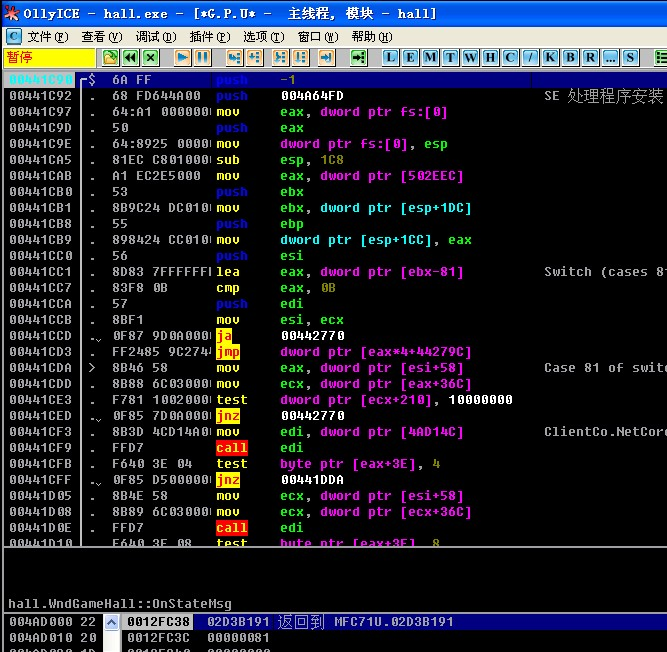Click the jnz at address 00441CED
The width and height of the screenshot is (667, 652).
[280, 416]
